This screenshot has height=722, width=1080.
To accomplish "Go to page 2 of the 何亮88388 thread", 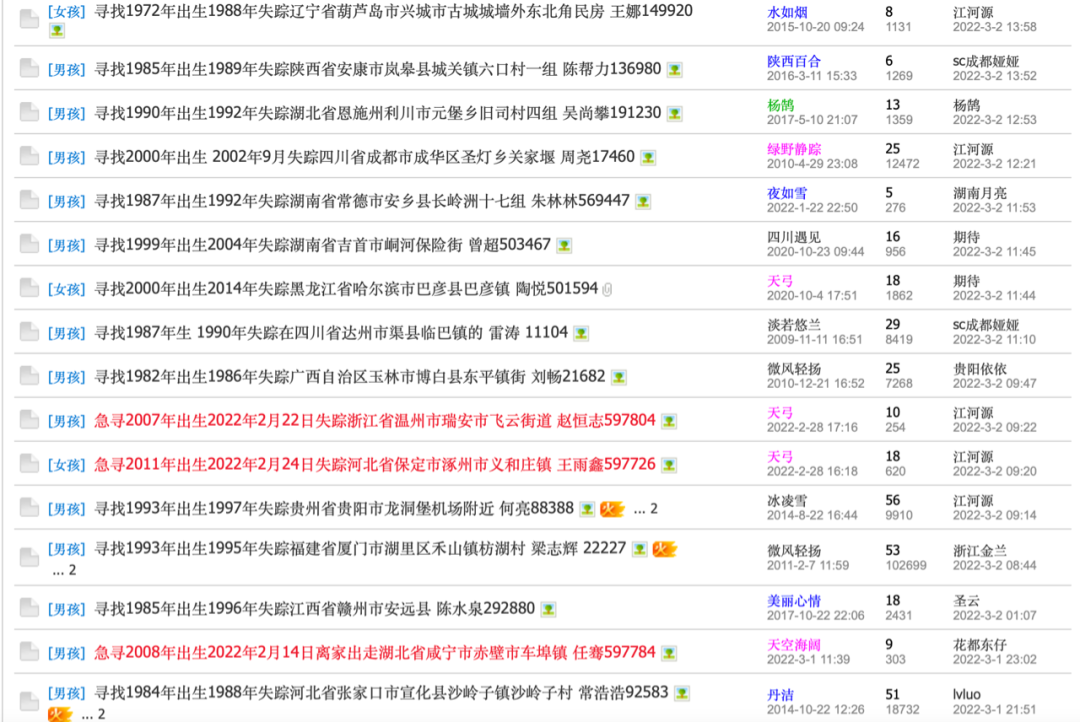I will pyautogui.click(x=654, y=509).
